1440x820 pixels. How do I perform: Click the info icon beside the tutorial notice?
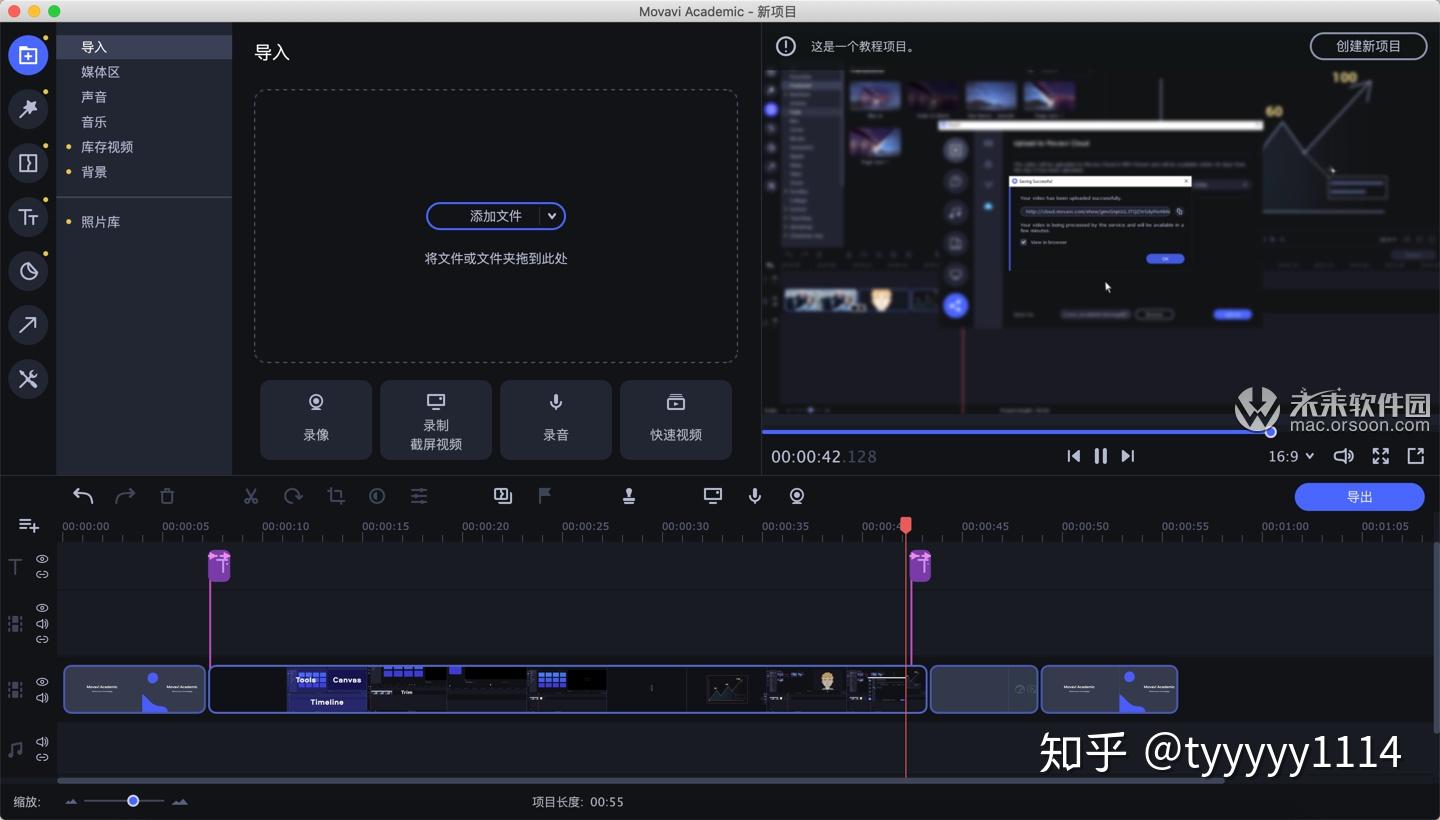(x=786, y=46)
